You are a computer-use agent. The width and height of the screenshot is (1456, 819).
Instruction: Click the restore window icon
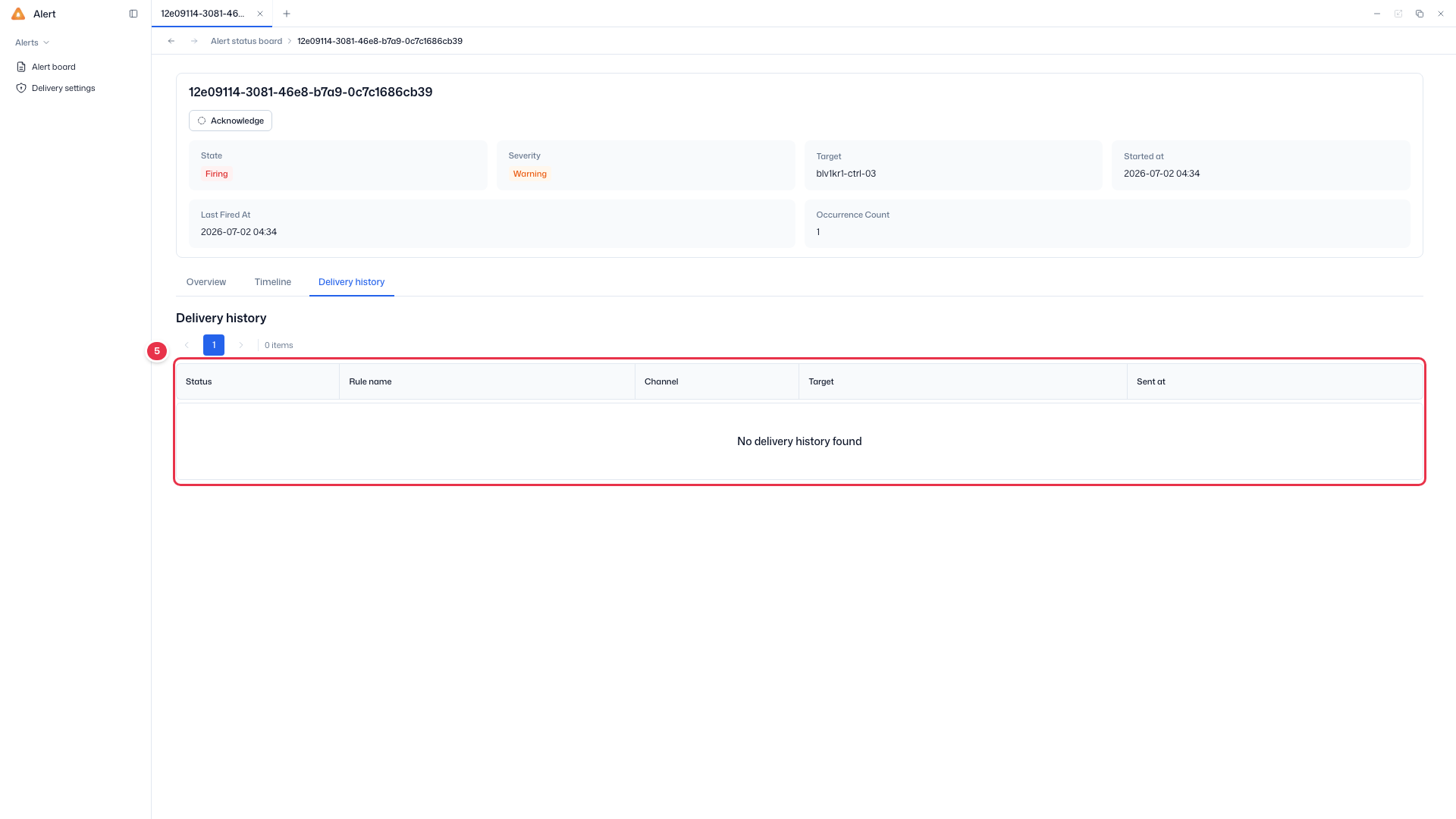(1420, 14)
